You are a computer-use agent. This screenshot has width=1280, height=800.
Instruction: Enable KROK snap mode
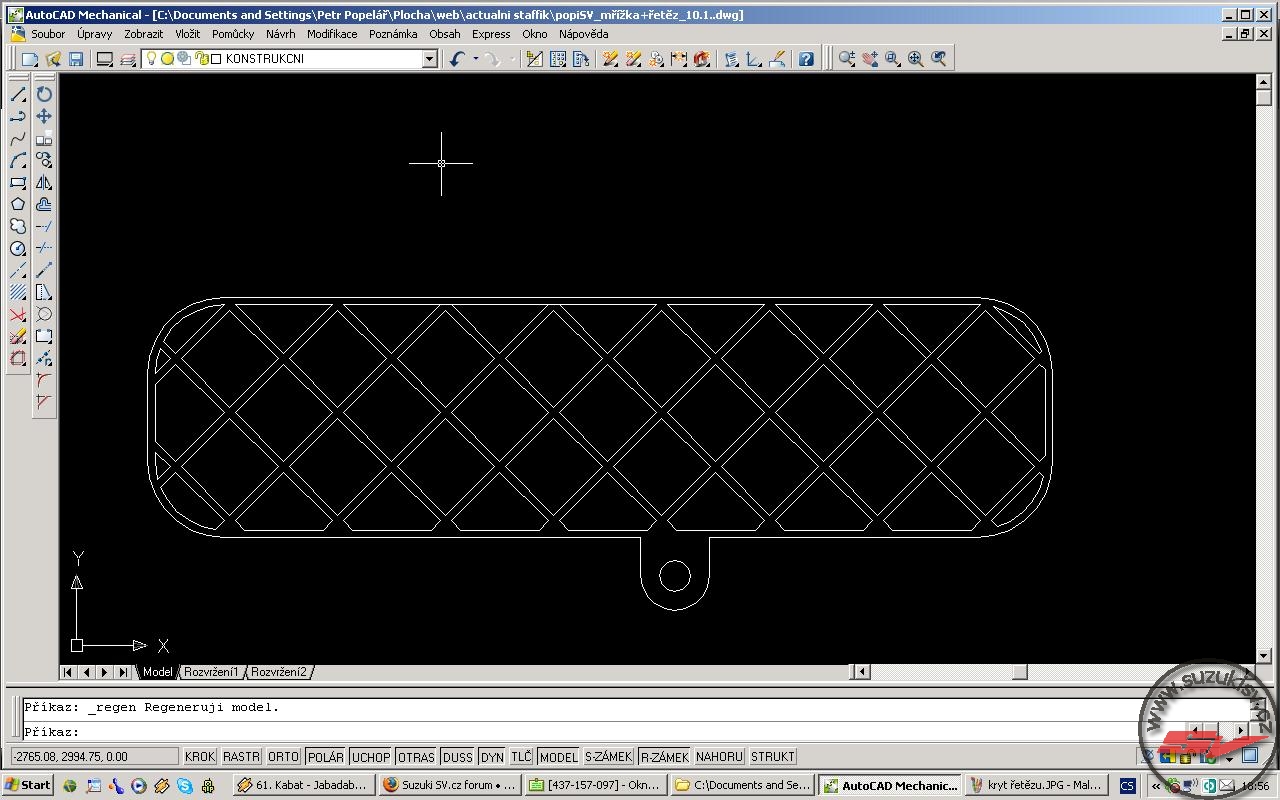(x=200, y=757)
